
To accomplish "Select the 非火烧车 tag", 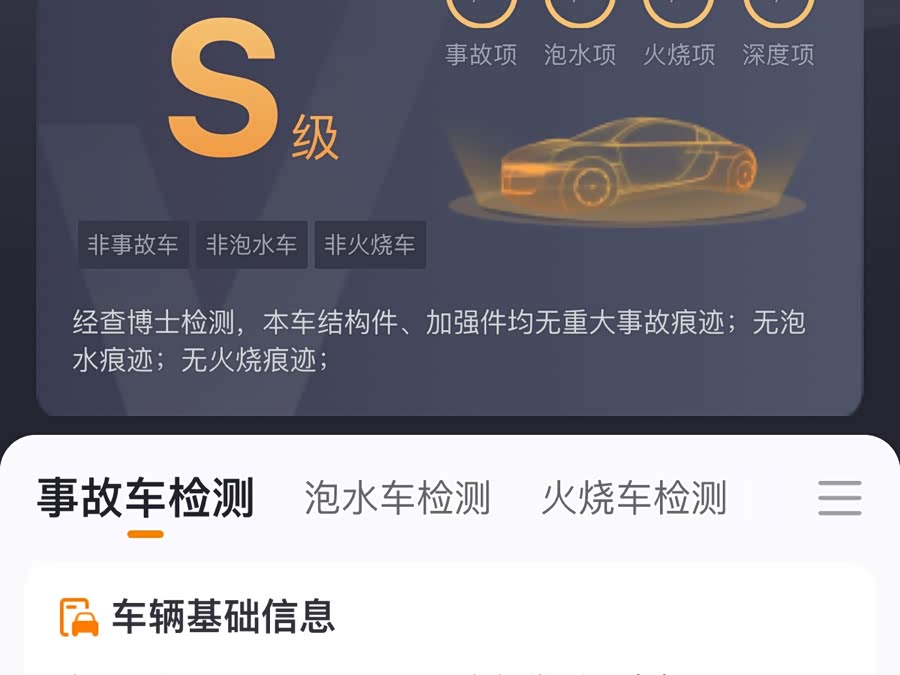I will tap(370, 245).
